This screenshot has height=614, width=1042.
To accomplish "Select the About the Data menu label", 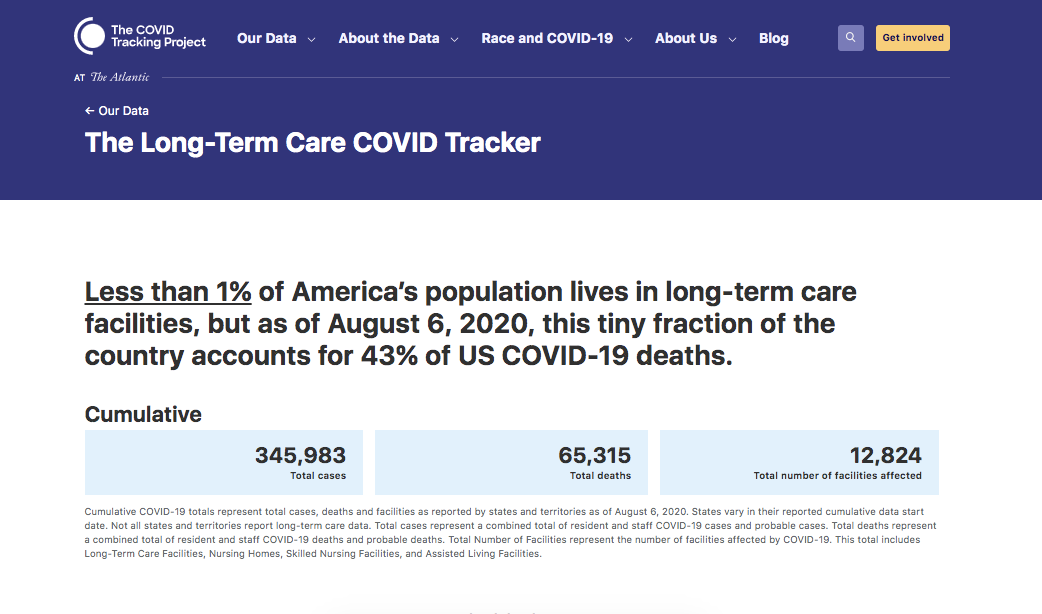I will pyautogui.click(x=389, y=38).
